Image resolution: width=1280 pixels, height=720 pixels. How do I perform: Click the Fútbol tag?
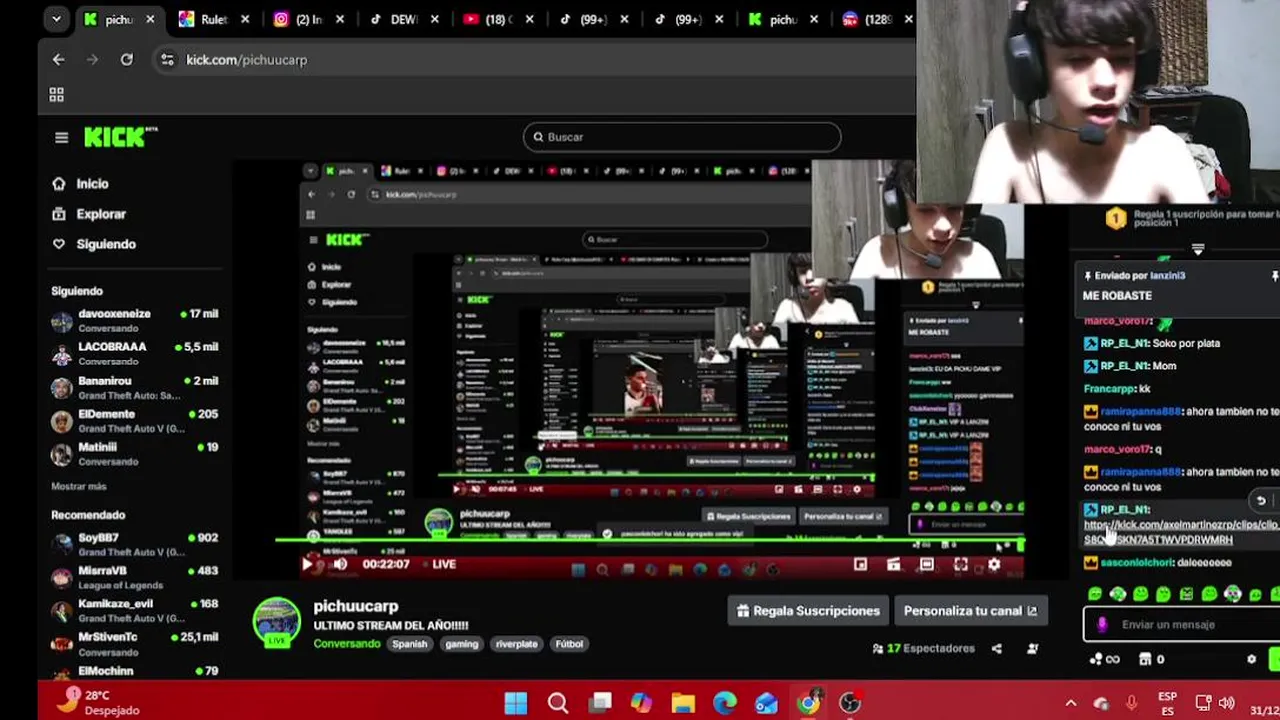pos(569,644)
